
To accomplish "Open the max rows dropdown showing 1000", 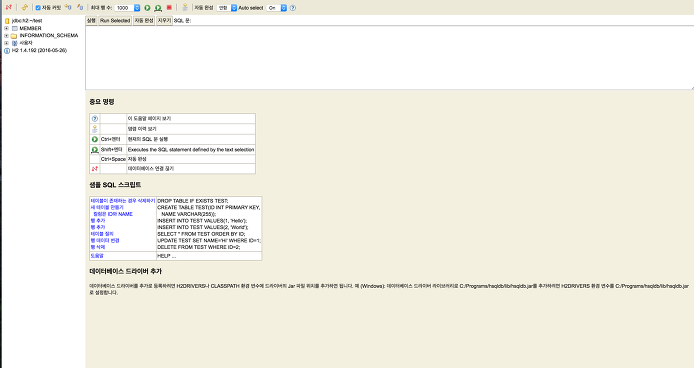I will coord(127,8).
